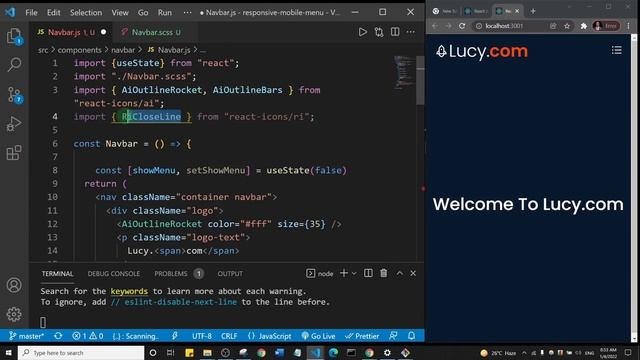Viewport: 640px width, 360px height.
Task: Open feedback icon in status bar
Action: (x=393, y=336)
